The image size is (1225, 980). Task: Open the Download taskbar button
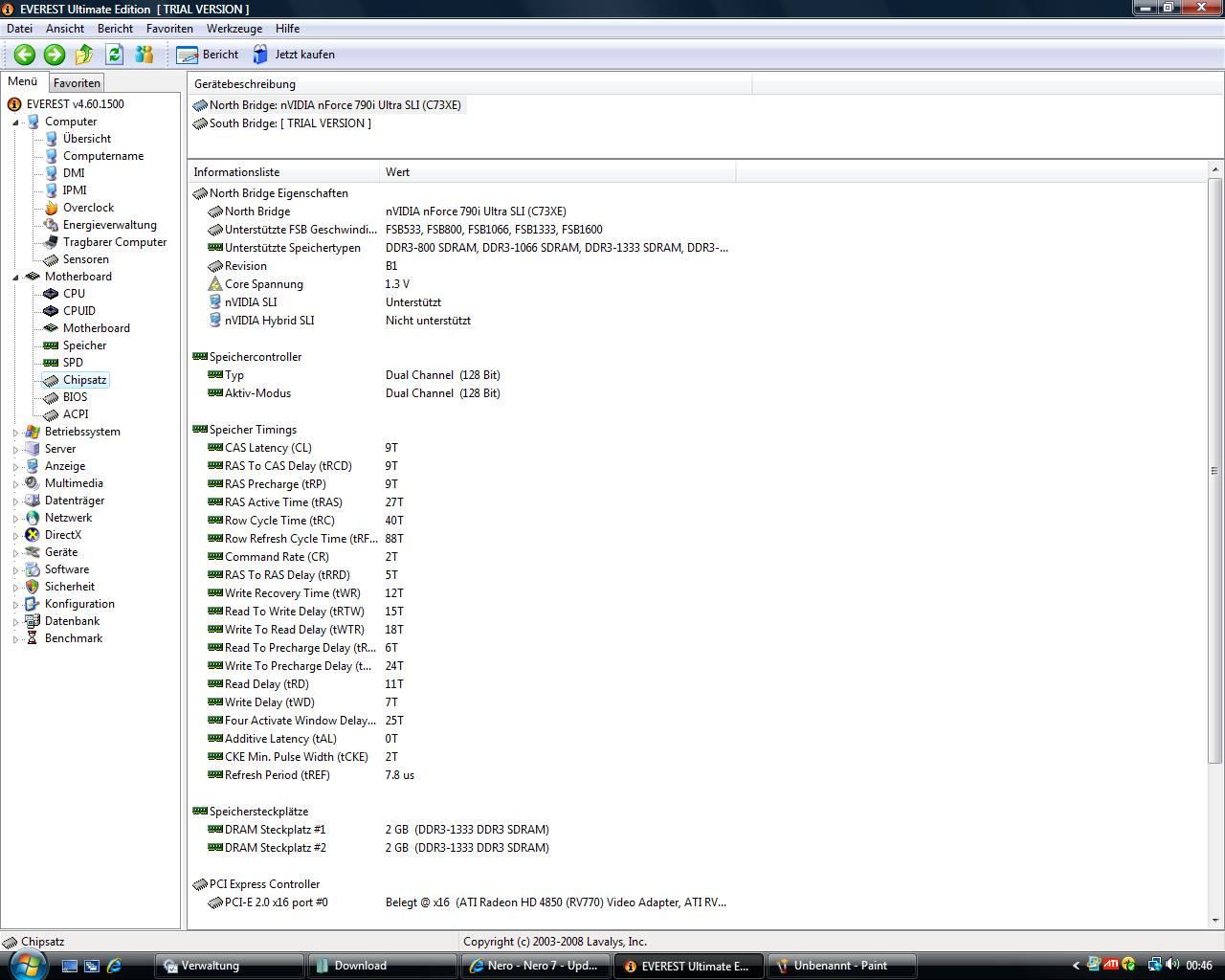click(382, 966)
